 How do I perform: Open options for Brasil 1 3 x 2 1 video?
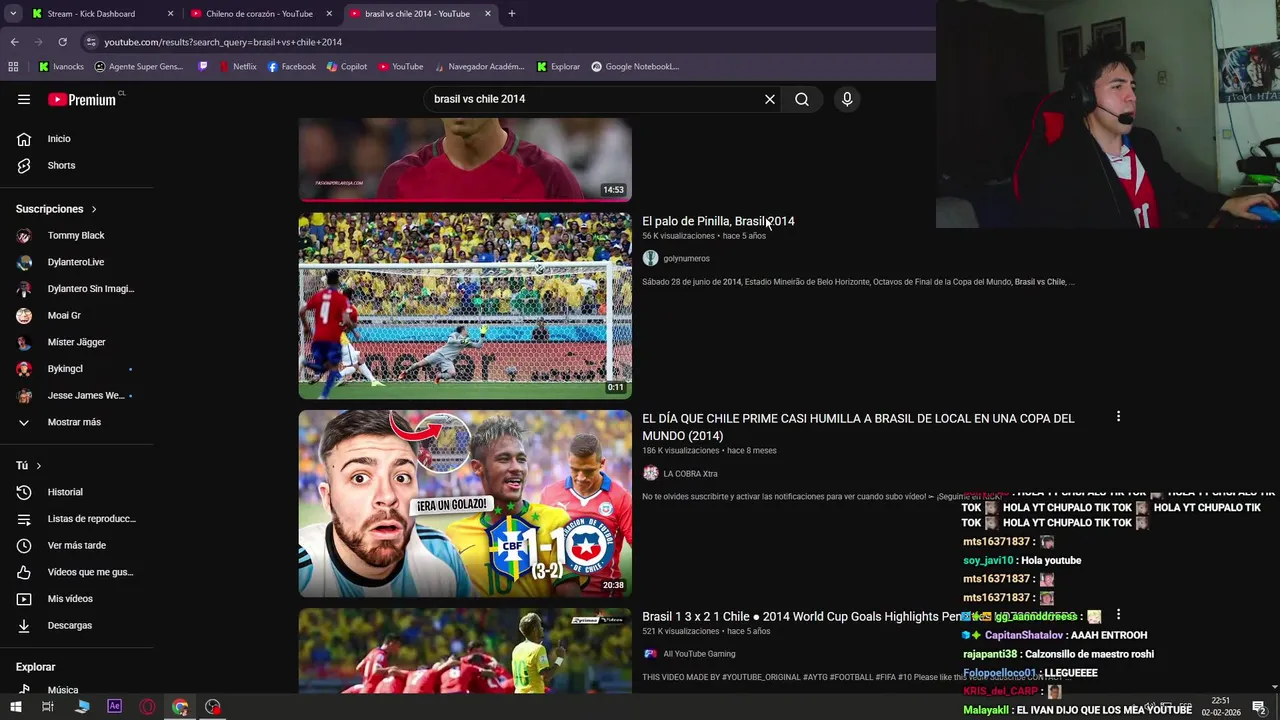pos(1118,615)
